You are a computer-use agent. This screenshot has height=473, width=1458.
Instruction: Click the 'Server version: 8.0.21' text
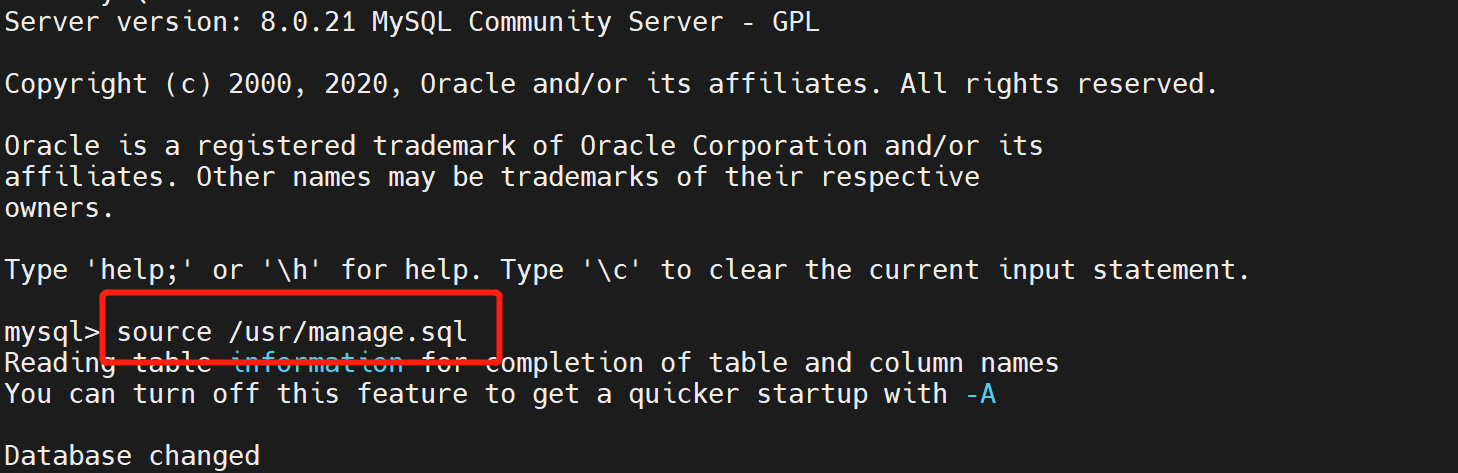tap(180, 22)
